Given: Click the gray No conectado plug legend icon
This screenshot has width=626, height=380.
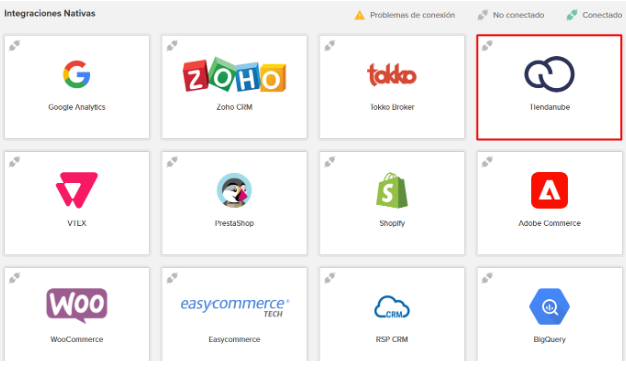Looking at the screenshot, I should click(x=483, y=15).
